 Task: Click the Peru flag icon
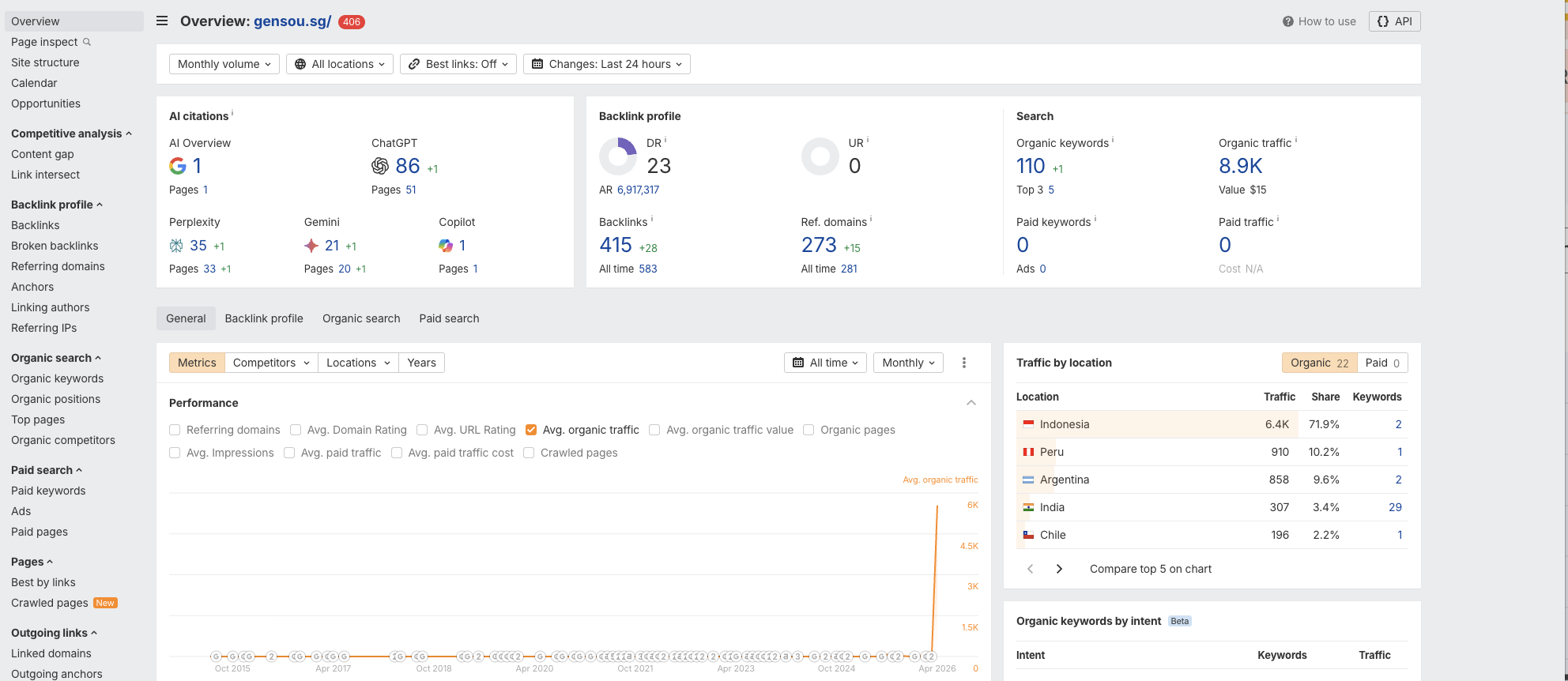1028,452
